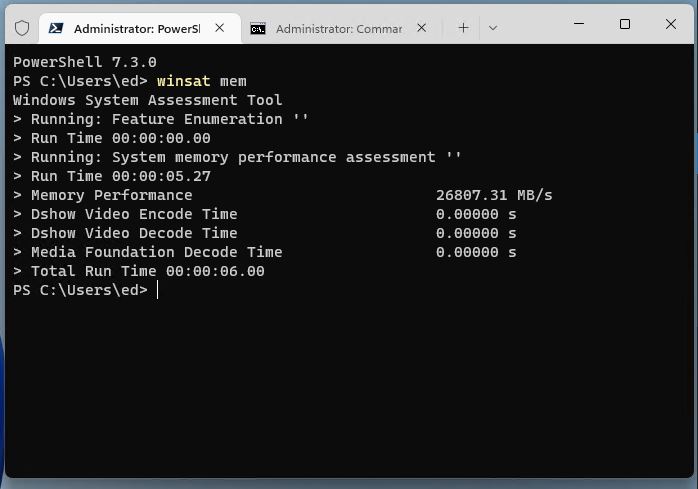Click 'Total Run Time 00:00:06.00' line
698x489 pixels.
[139, 271]
